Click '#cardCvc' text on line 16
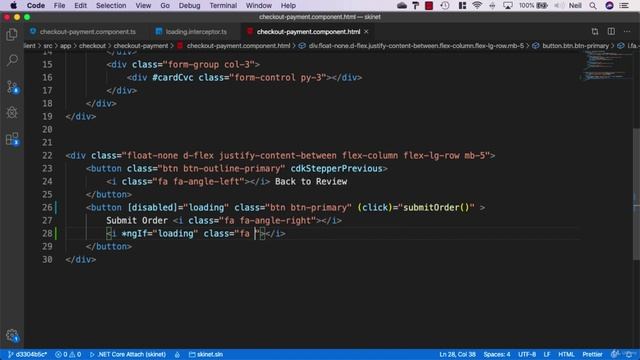The image size is (640, 360). click(172, 78)
